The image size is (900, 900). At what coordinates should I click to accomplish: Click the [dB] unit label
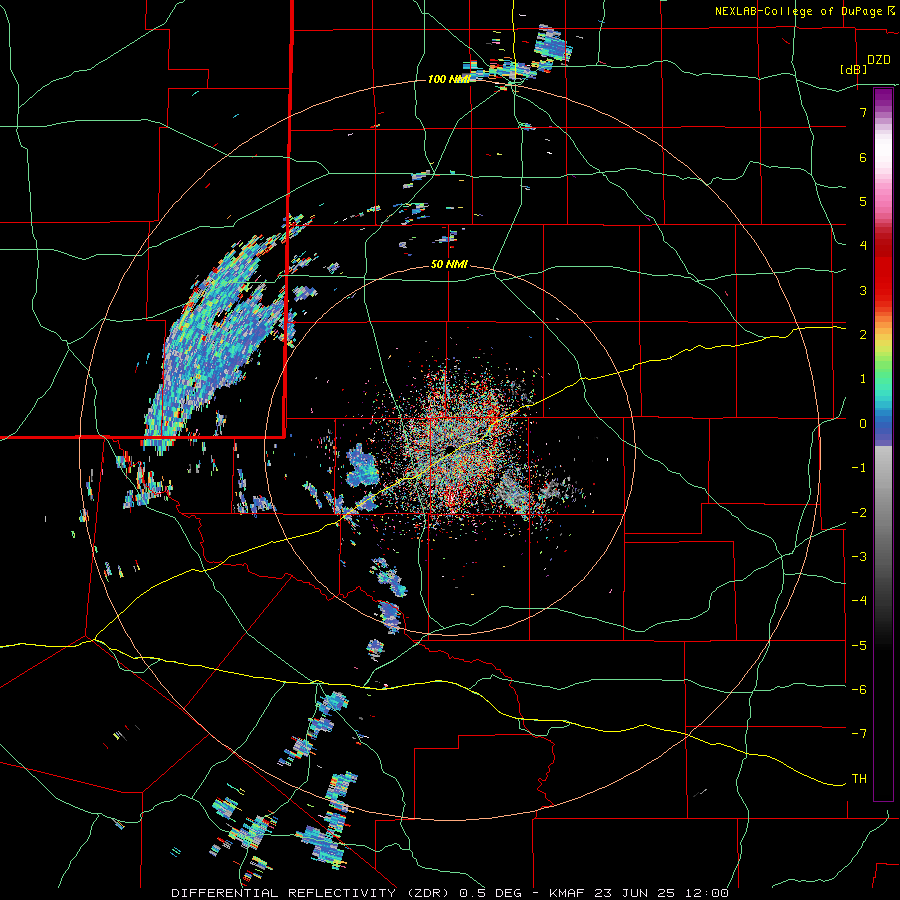tap(854, 69)
